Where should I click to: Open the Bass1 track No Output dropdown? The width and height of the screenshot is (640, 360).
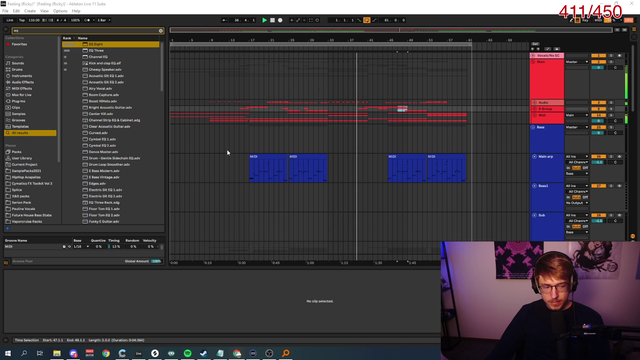(x=576, y=203)
